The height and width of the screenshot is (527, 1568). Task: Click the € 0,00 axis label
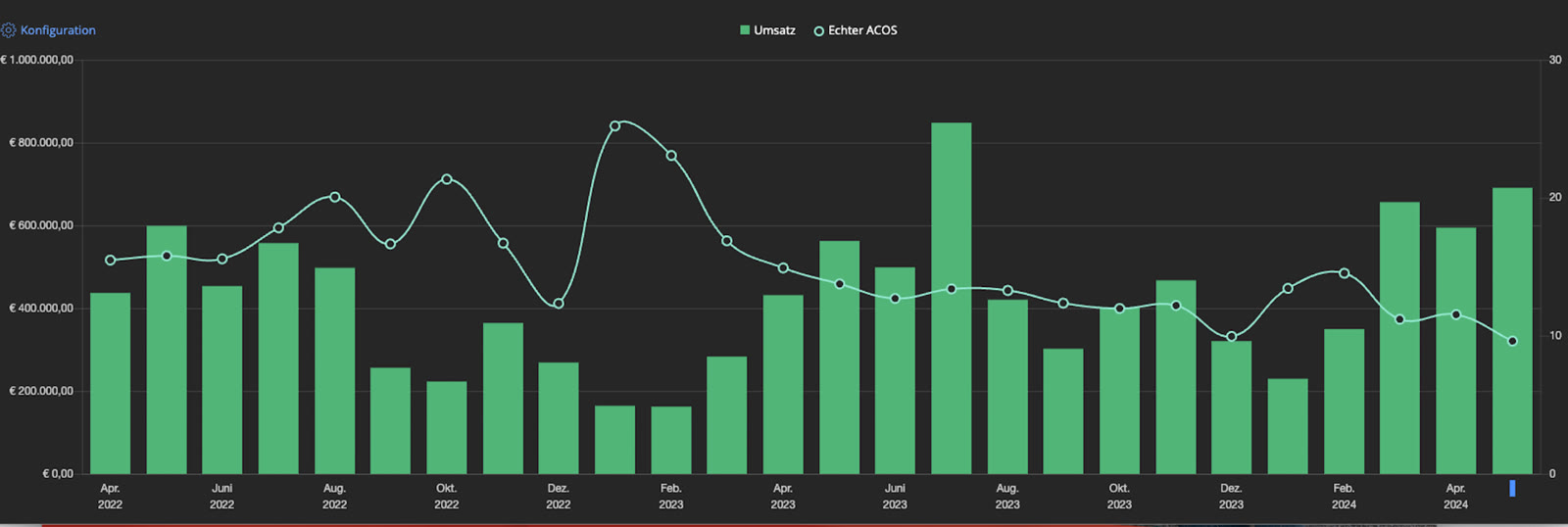coord(58,474)
